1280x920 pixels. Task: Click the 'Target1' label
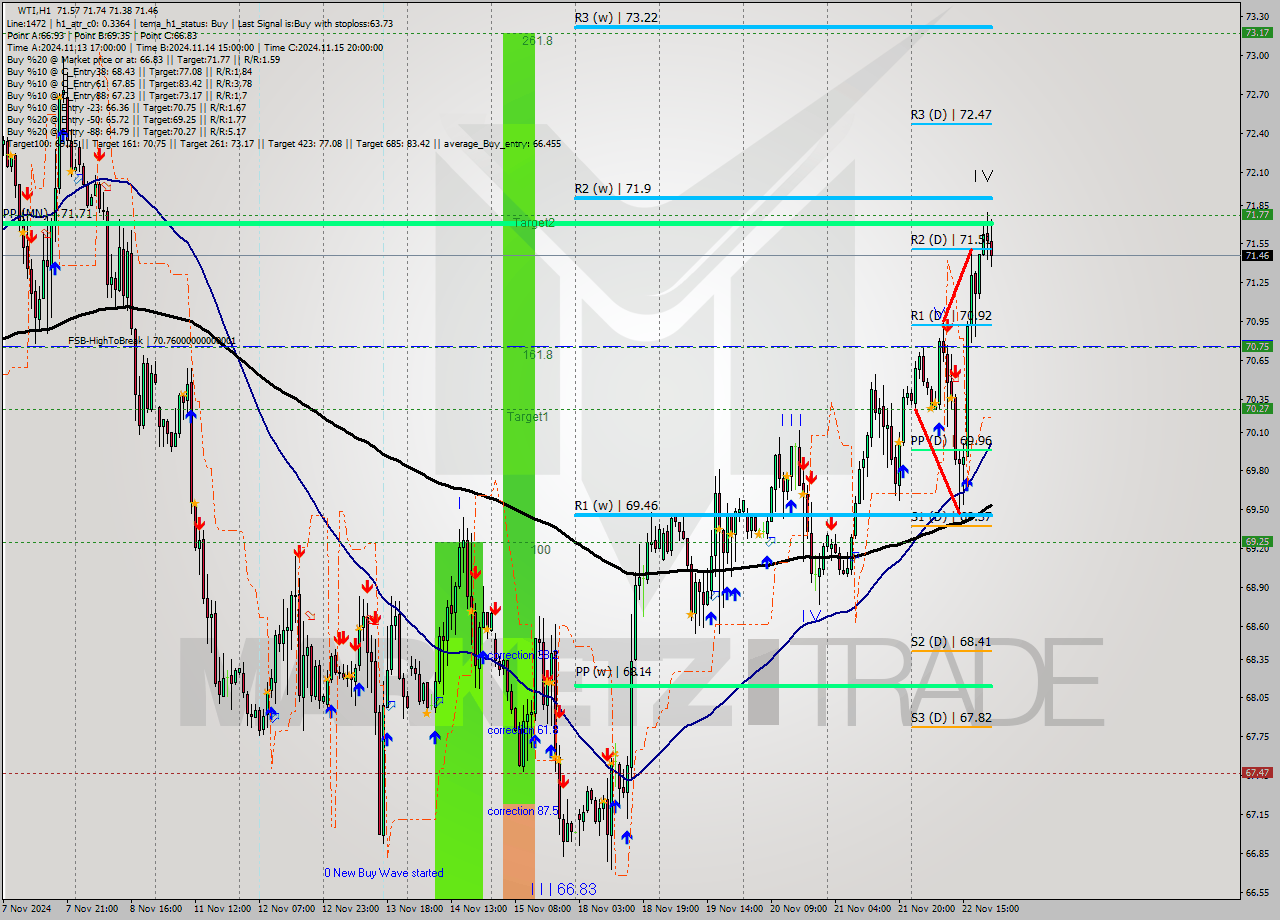click(526, 417)
